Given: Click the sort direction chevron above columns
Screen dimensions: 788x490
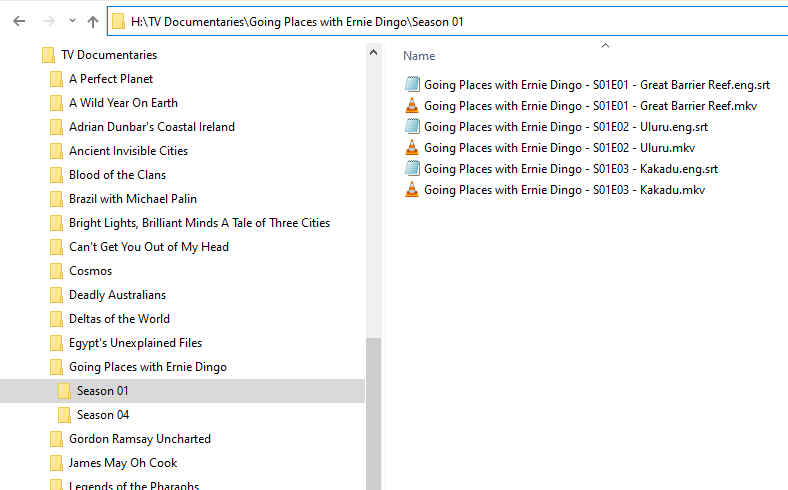Looking at the screenshot, I should (606, 46).
